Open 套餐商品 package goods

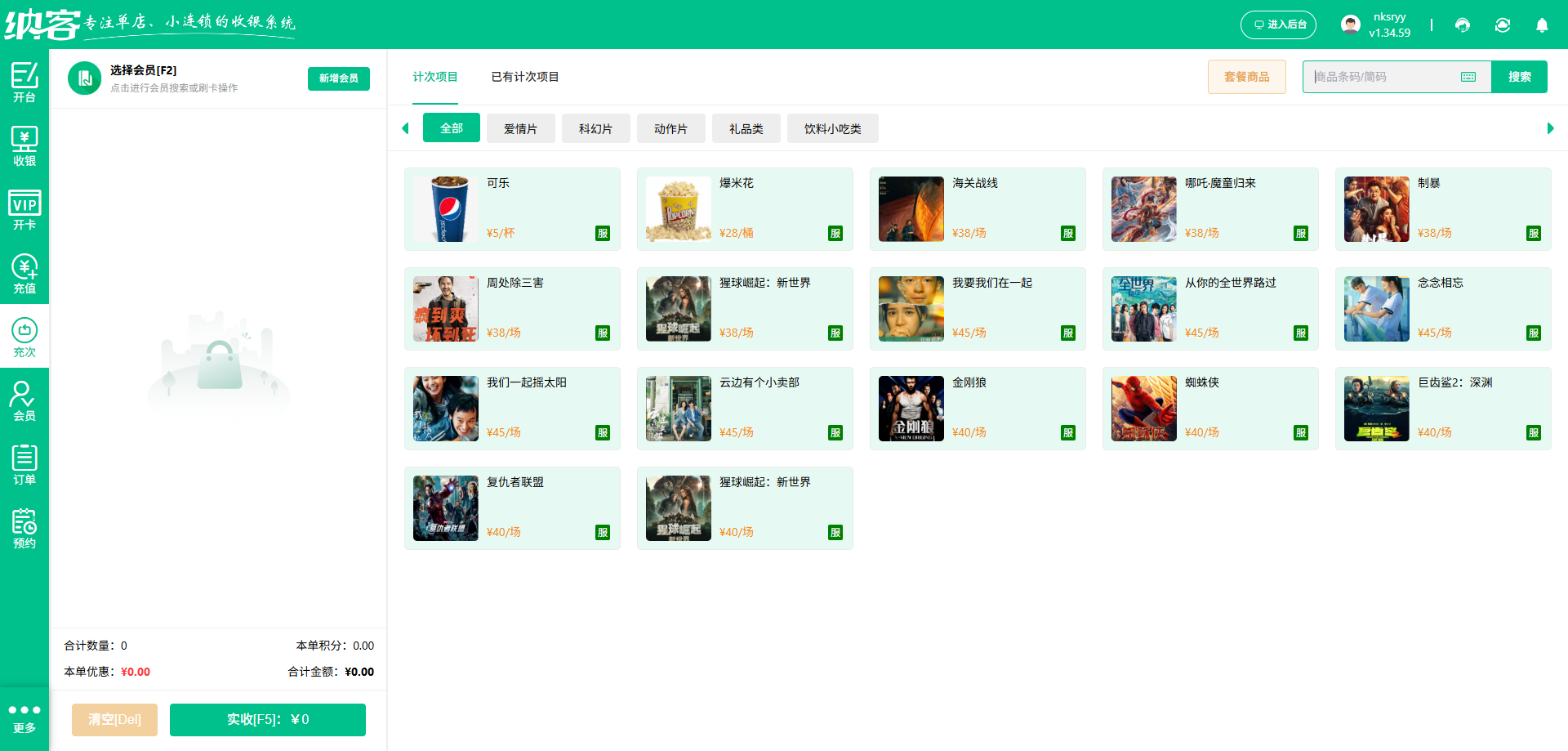coord(1247,77)
